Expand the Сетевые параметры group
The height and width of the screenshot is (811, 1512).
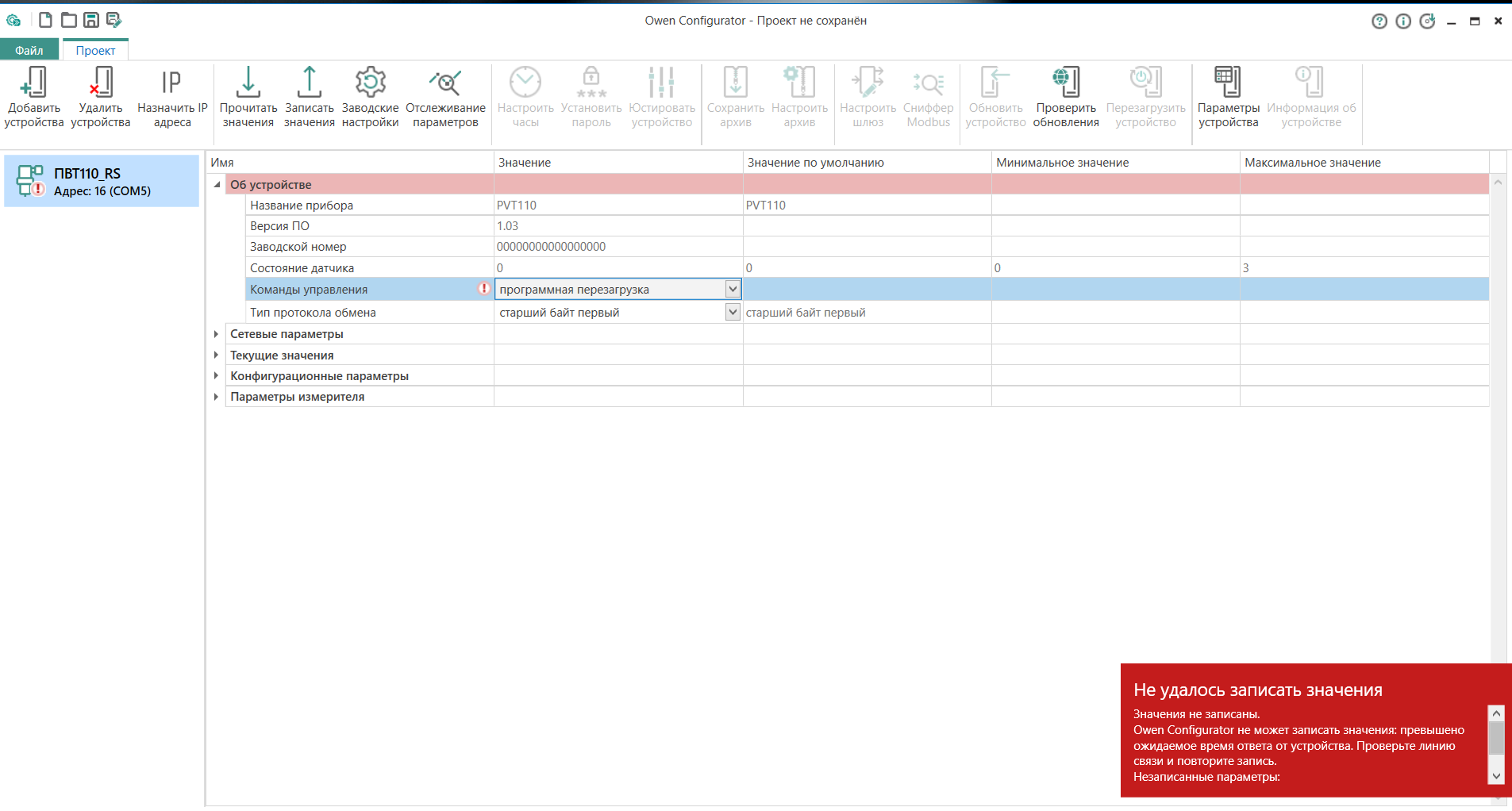pyautogui.click(x=216, y=334)
